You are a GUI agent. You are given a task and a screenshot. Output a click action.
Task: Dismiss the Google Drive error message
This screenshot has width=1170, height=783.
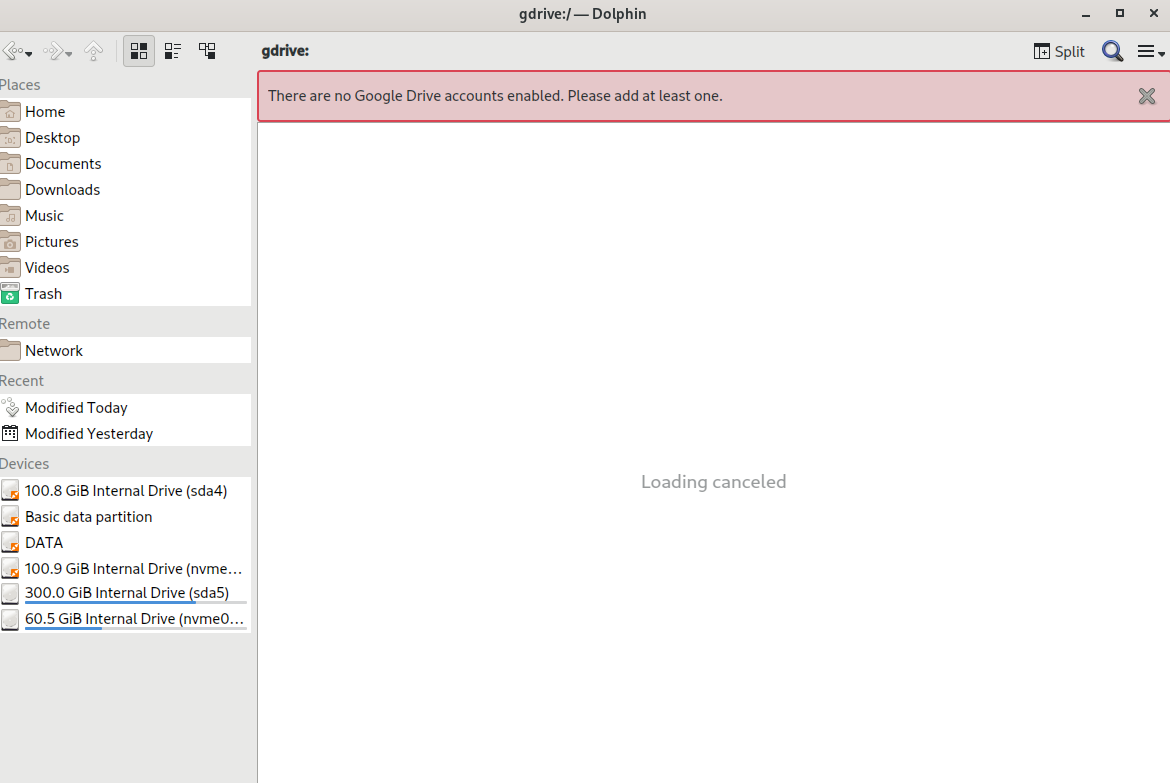pos(1147,96)
